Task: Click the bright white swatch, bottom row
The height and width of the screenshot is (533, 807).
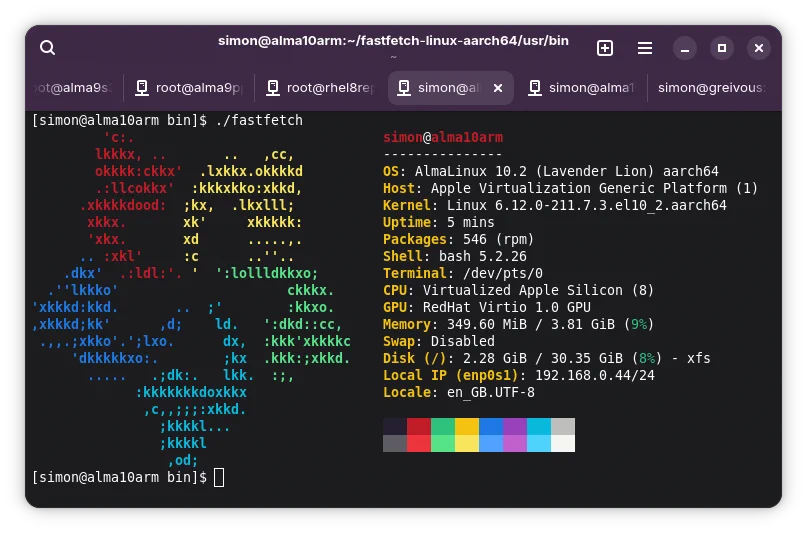Action: 563,443
